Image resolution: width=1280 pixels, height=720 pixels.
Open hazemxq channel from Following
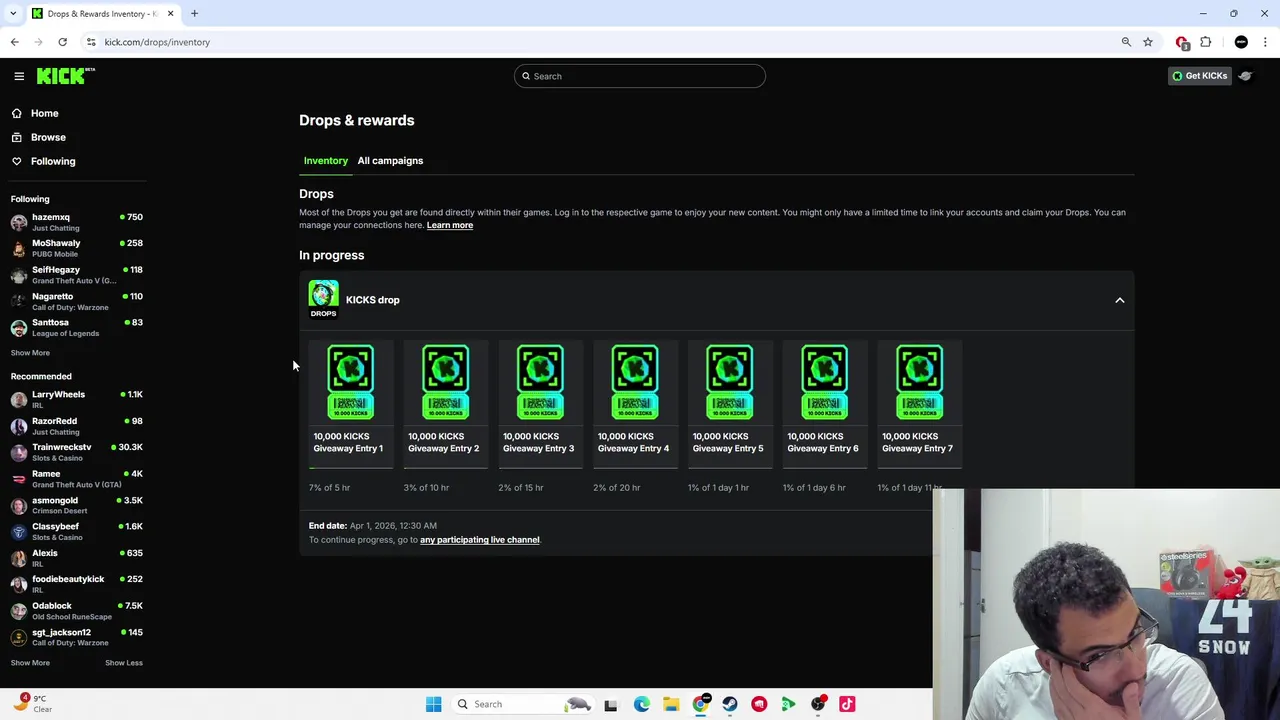[77, 222]
